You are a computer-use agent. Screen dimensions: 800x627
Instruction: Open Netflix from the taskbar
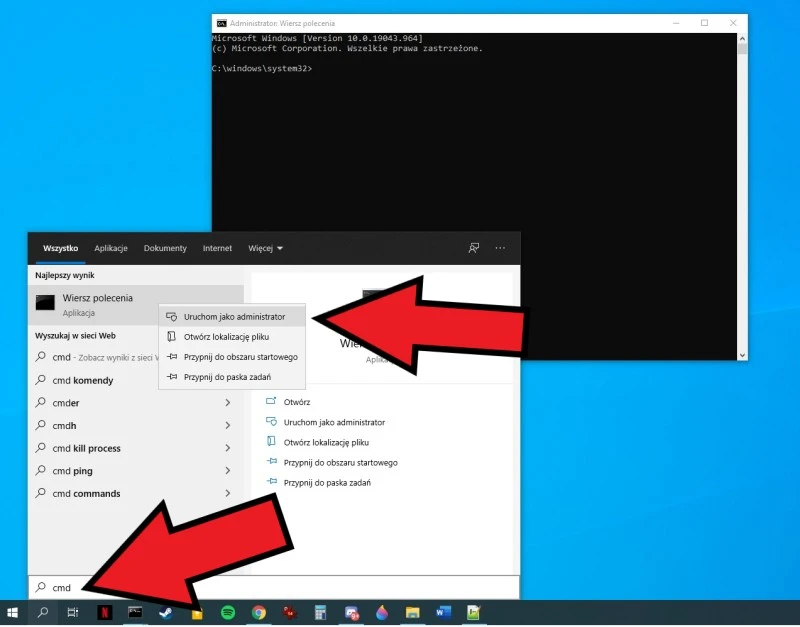pos(104,611)
